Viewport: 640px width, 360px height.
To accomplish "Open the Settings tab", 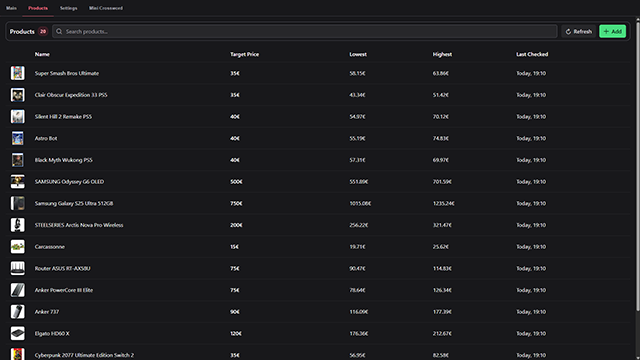I will coord(68,8).
